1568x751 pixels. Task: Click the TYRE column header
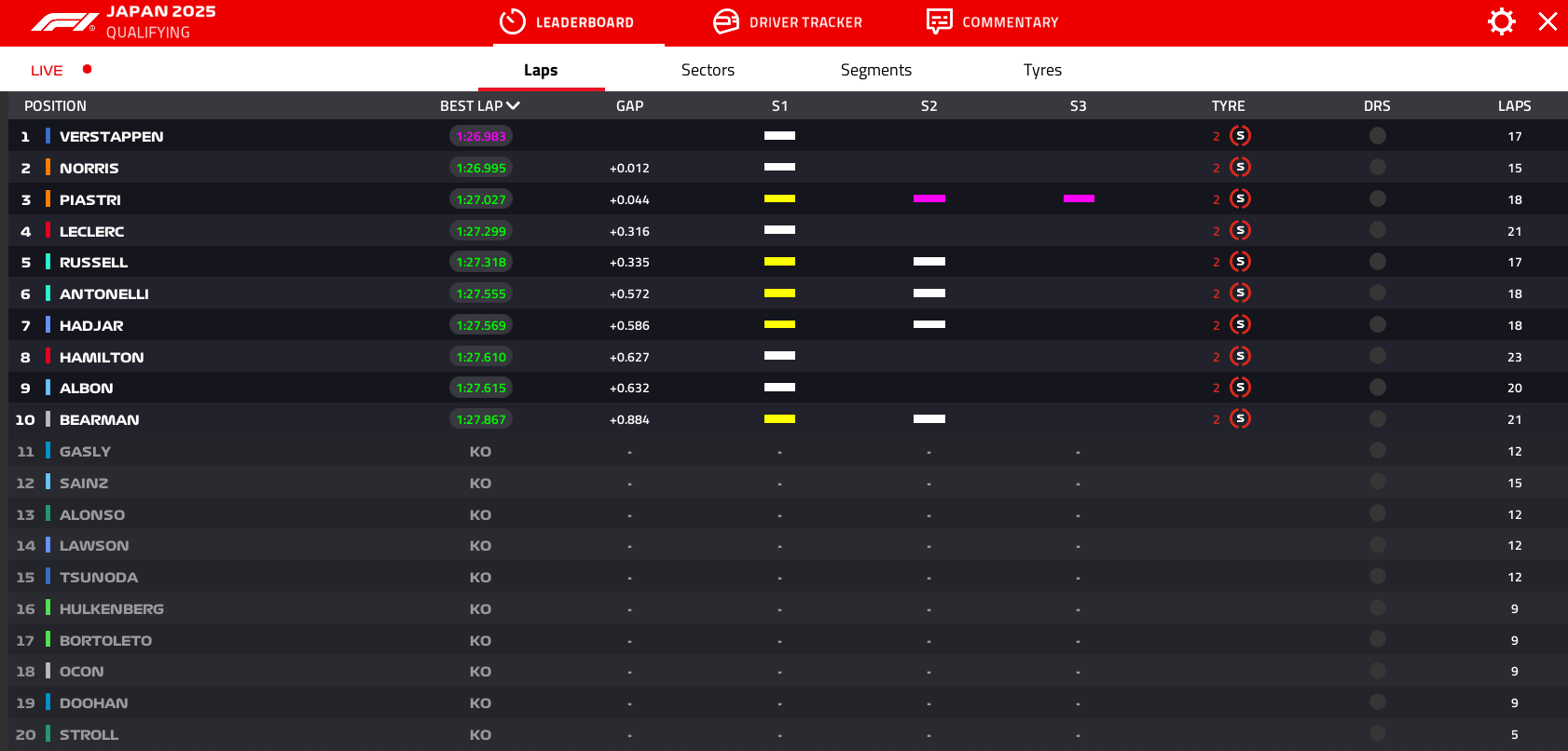[x=1228, y=106]
